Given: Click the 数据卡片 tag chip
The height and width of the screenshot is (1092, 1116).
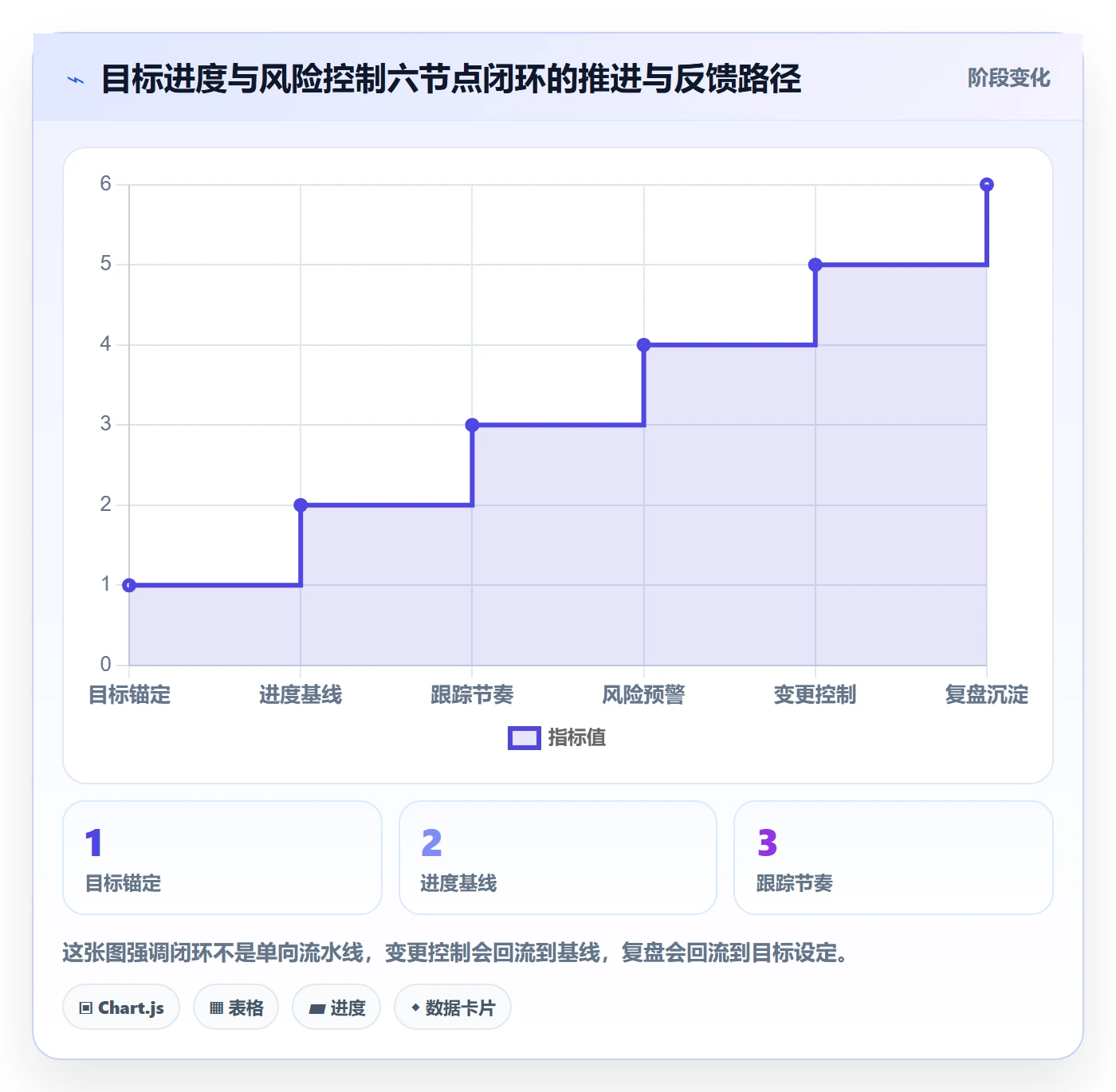Looking at the screenshot, I should 453,1008.
